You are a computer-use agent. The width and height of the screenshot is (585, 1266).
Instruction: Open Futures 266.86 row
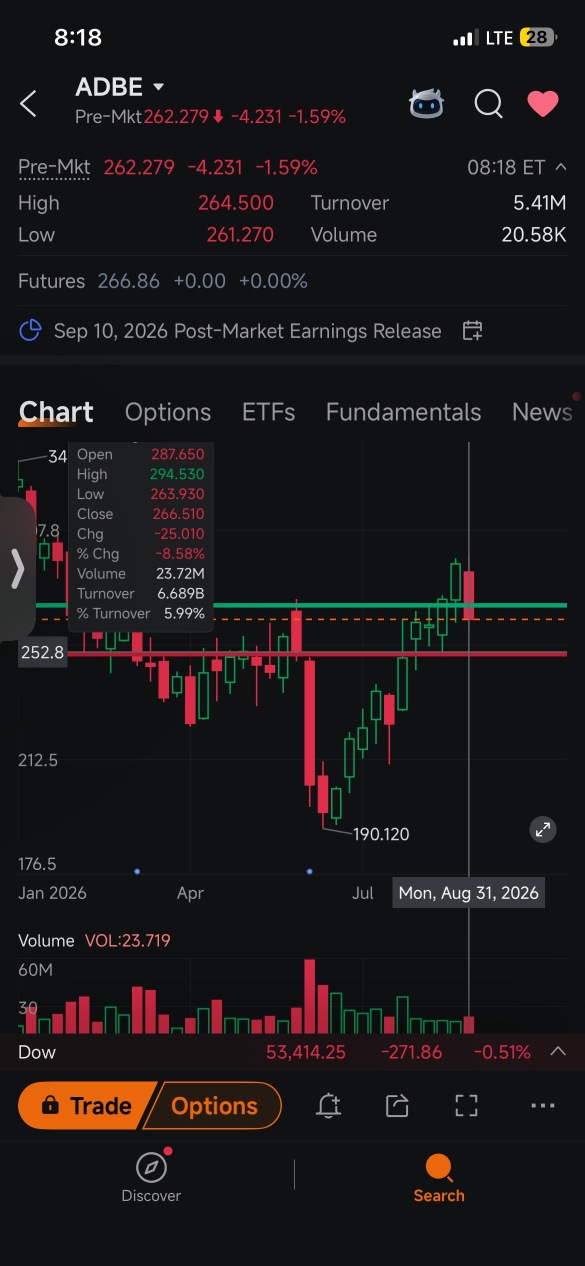point(292,281)
